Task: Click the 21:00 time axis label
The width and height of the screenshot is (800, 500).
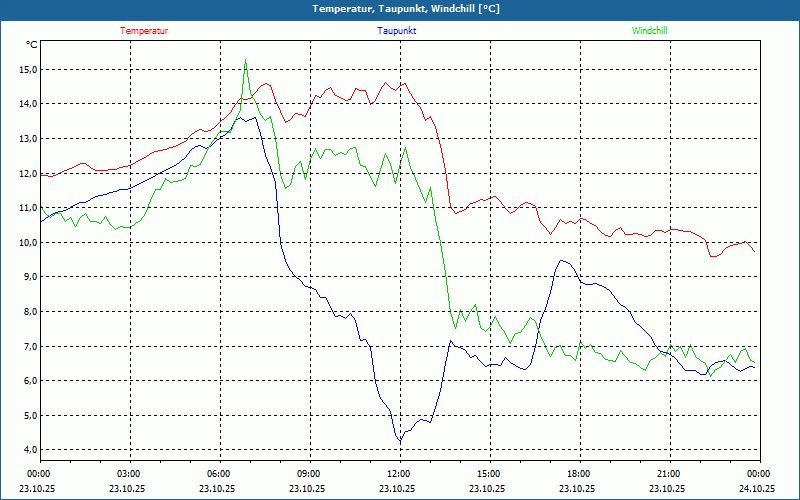Action: [x=670, y=473]
